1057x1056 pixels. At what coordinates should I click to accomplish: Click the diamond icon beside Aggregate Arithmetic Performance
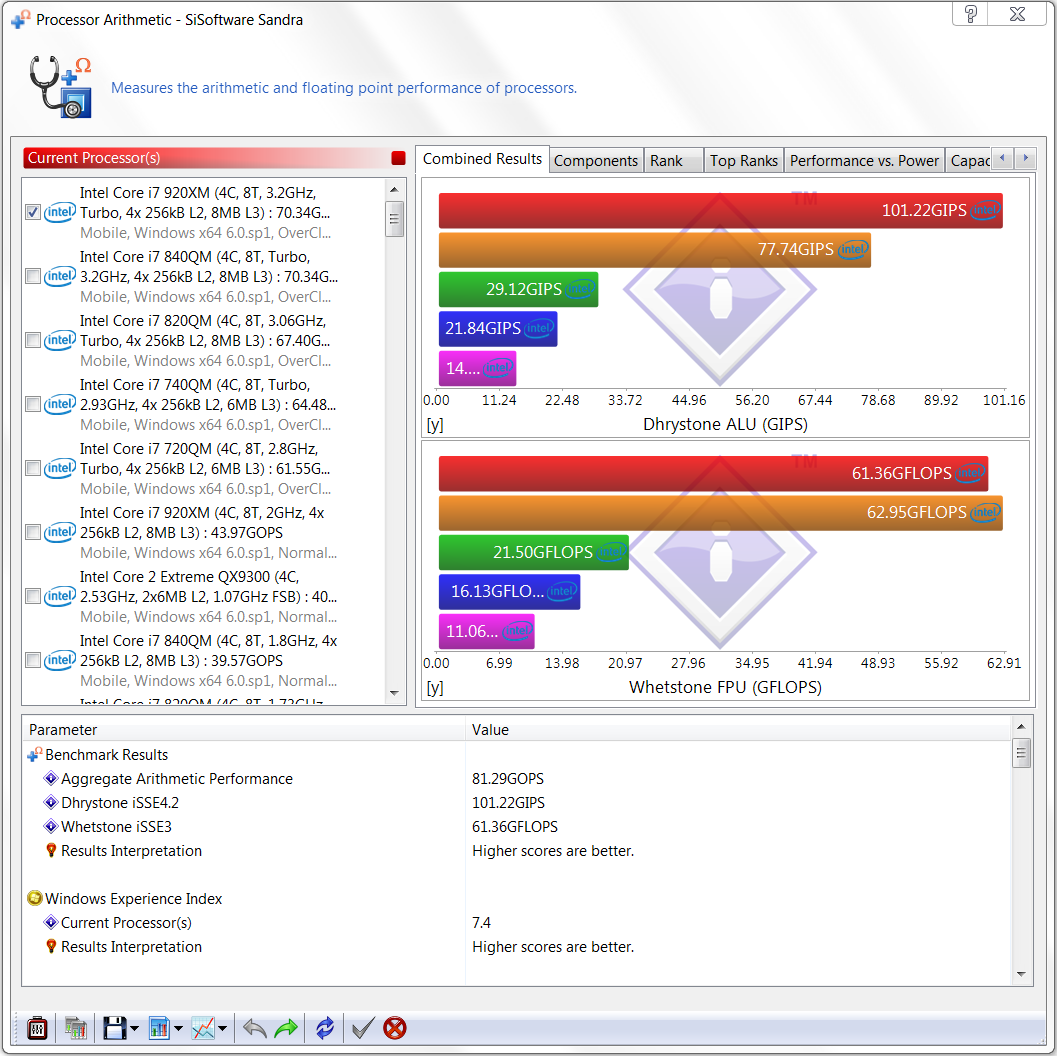(x=51, y=779)
